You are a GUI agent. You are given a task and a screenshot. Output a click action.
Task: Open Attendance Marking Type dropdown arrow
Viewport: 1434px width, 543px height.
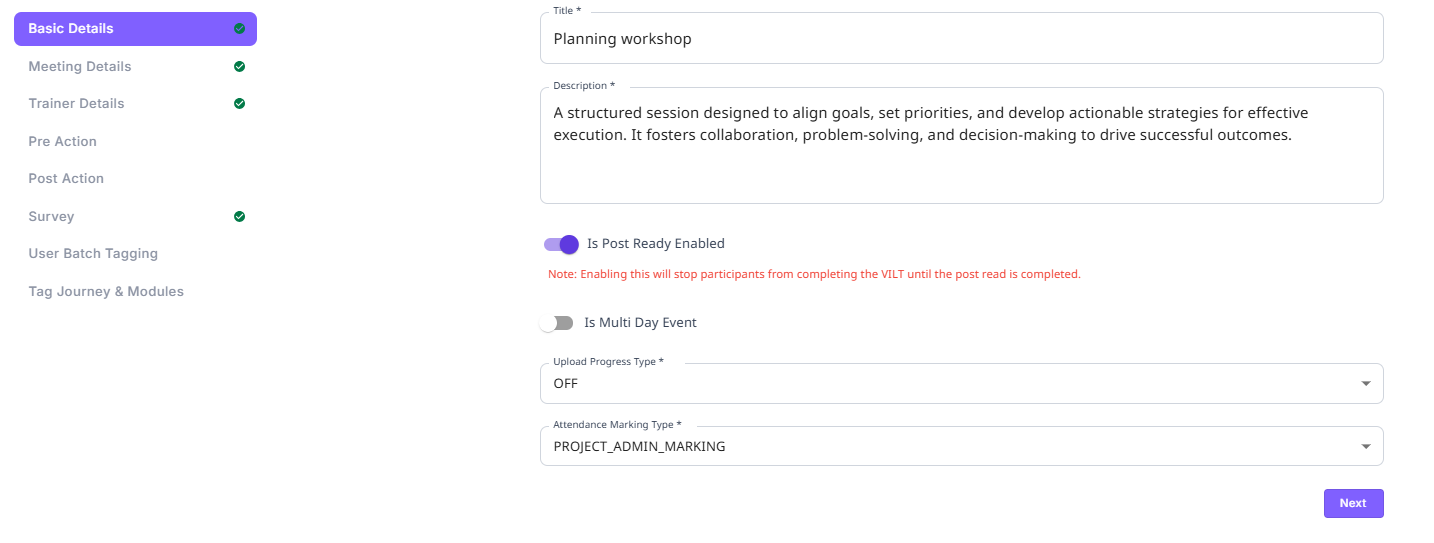pos(1366,447)
